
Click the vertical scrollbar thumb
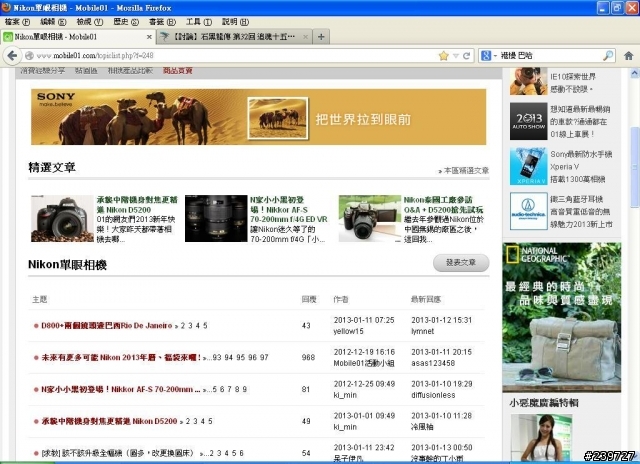point(635,167)
